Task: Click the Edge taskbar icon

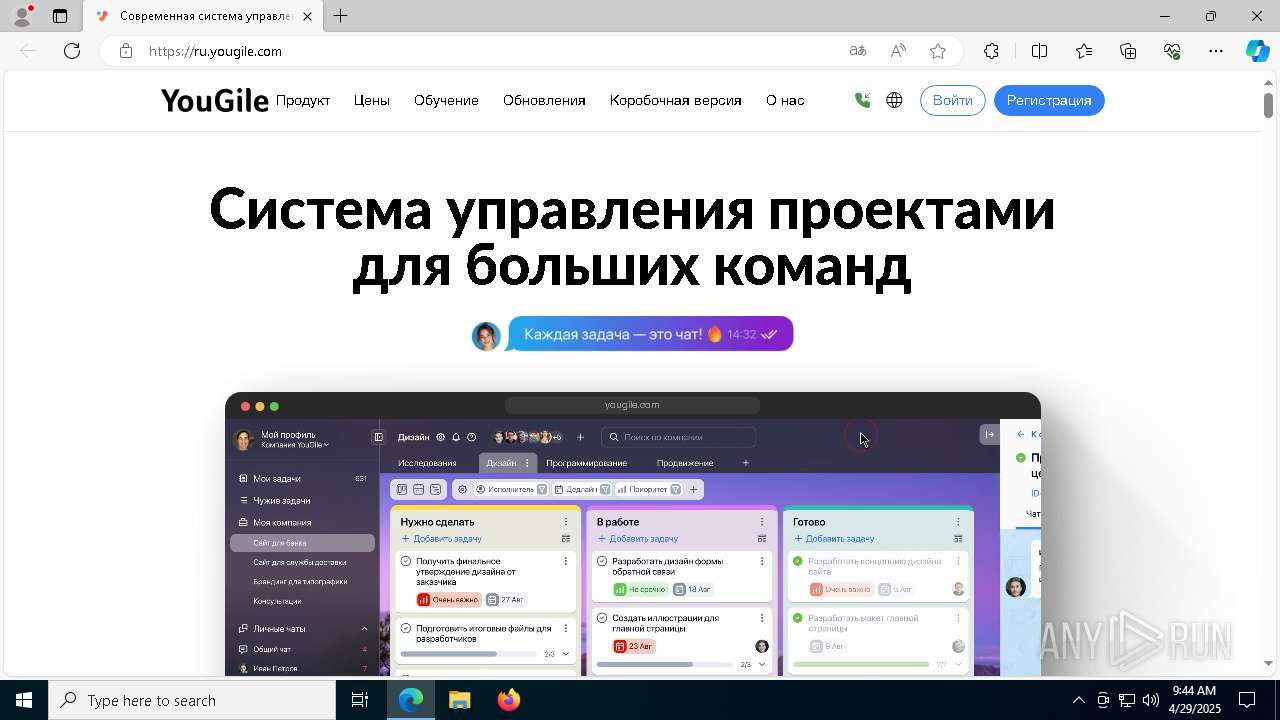Action: pos(411,700)
